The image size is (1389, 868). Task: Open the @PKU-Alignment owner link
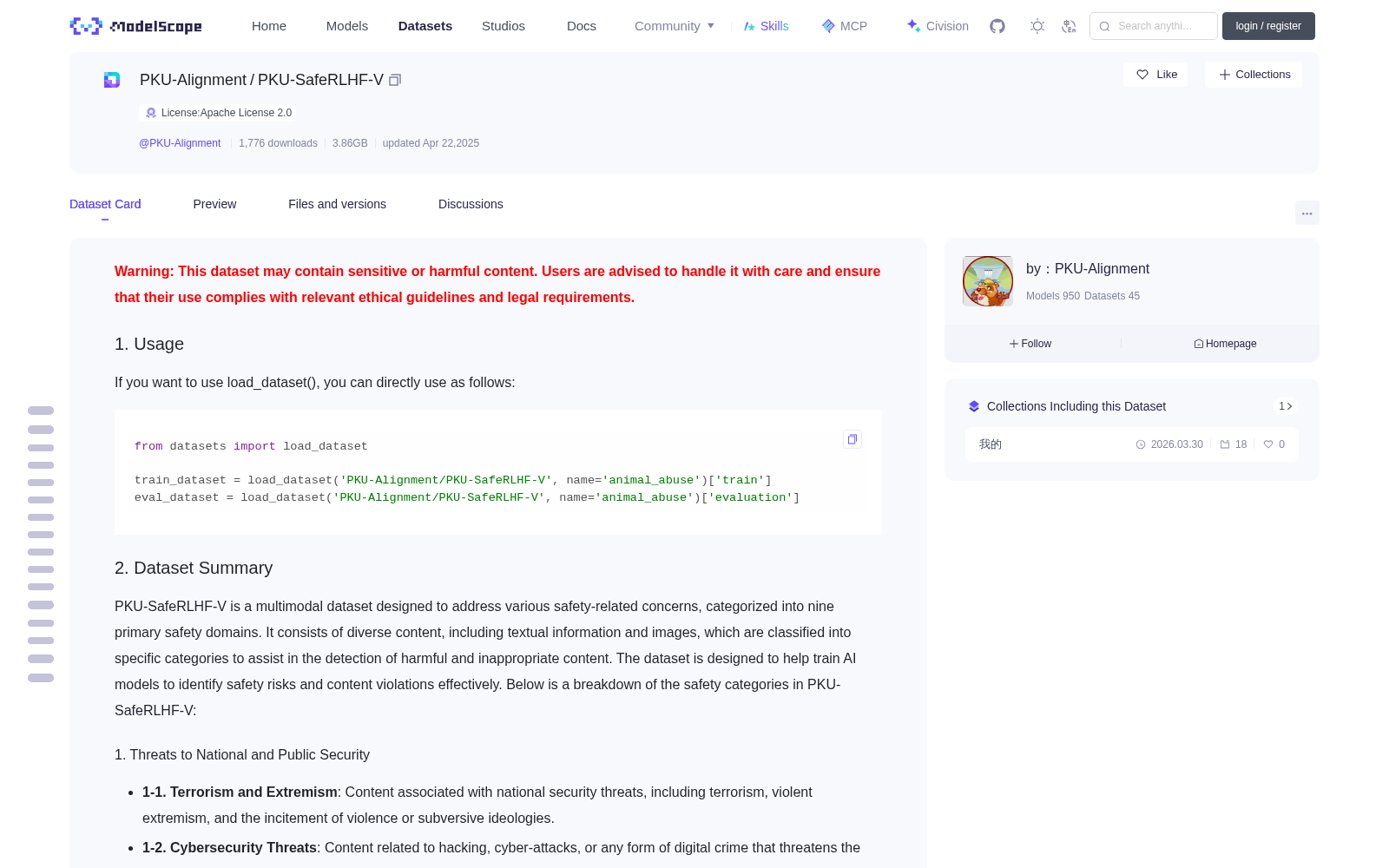180,143
